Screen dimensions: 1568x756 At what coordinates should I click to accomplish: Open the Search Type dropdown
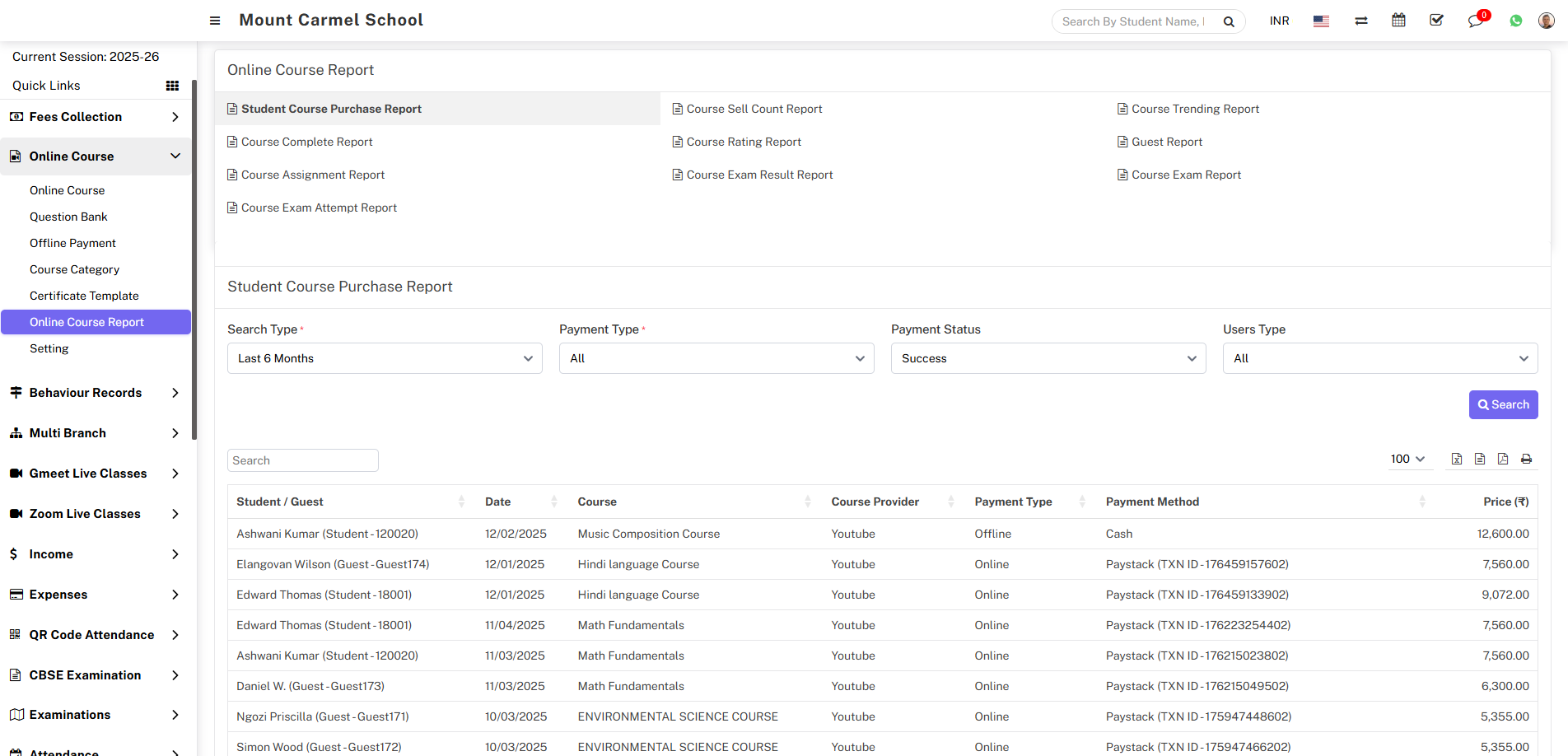385,358
